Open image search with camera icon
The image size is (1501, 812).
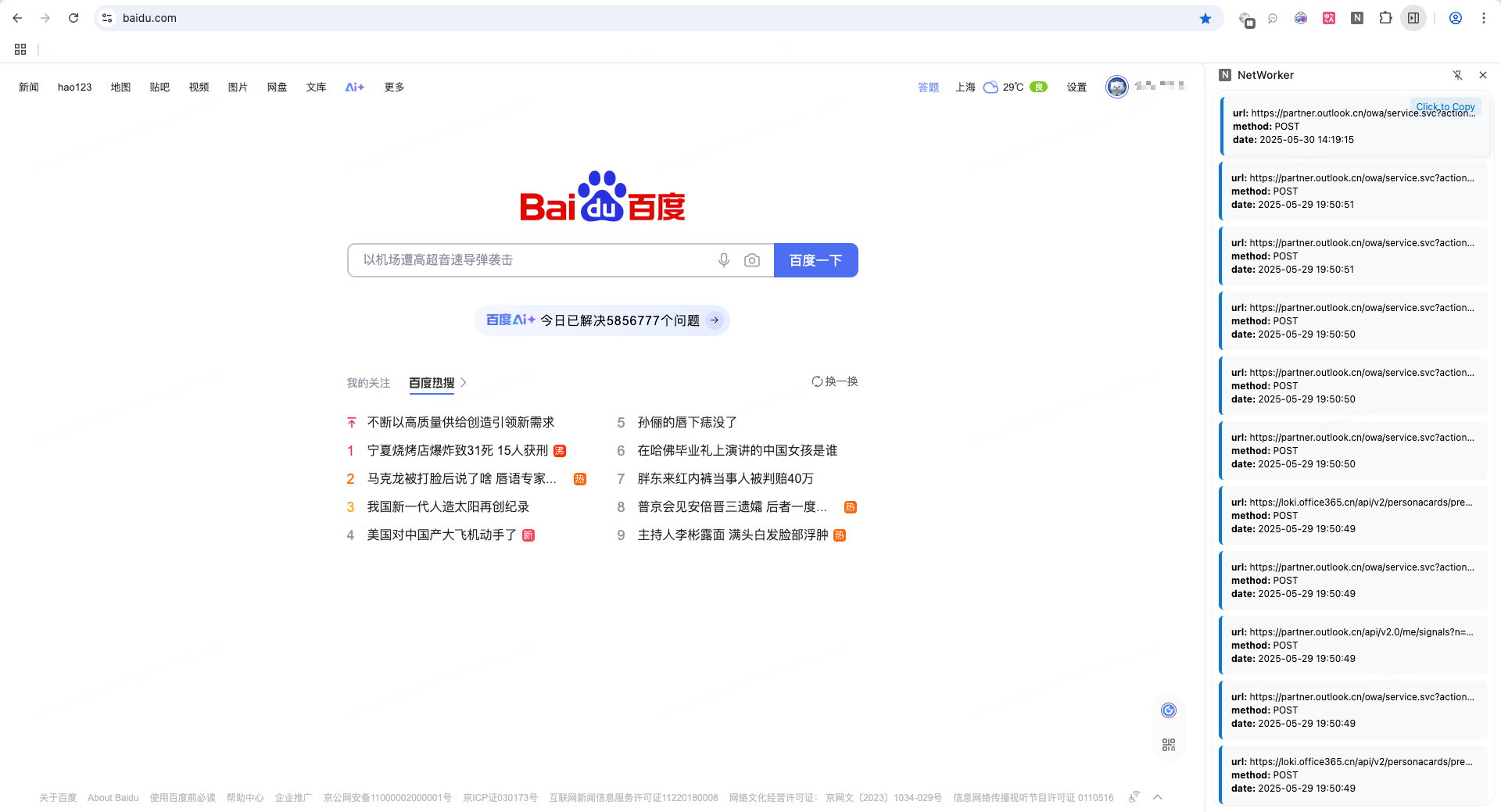[x=752, y=260]
